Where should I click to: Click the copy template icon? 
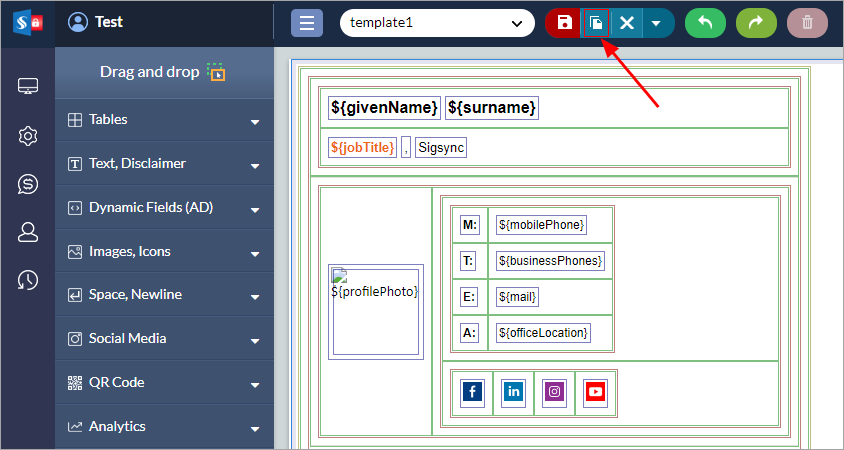tap(596, 23)
